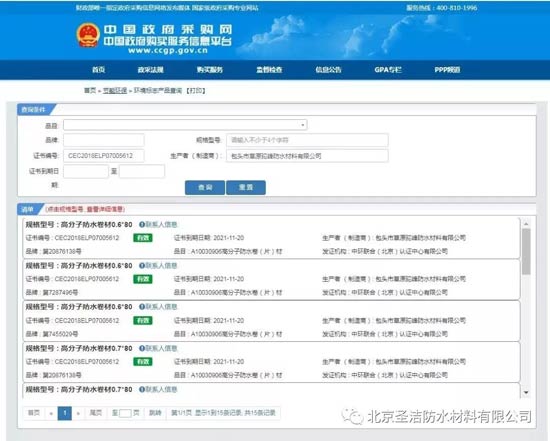Open the 品目 category dropdown
The height and width of the screenshot is (441, 550).
[x=185, y=125]
